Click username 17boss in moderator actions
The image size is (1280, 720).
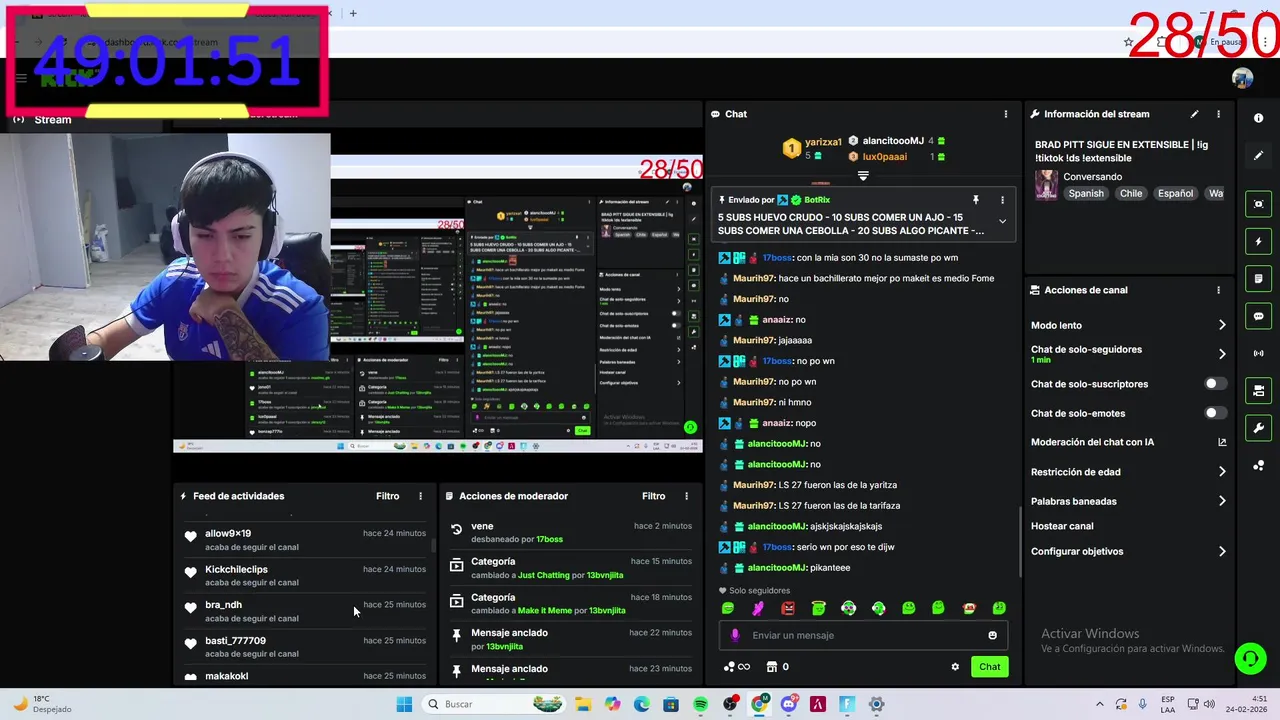(x=549, y=539)
